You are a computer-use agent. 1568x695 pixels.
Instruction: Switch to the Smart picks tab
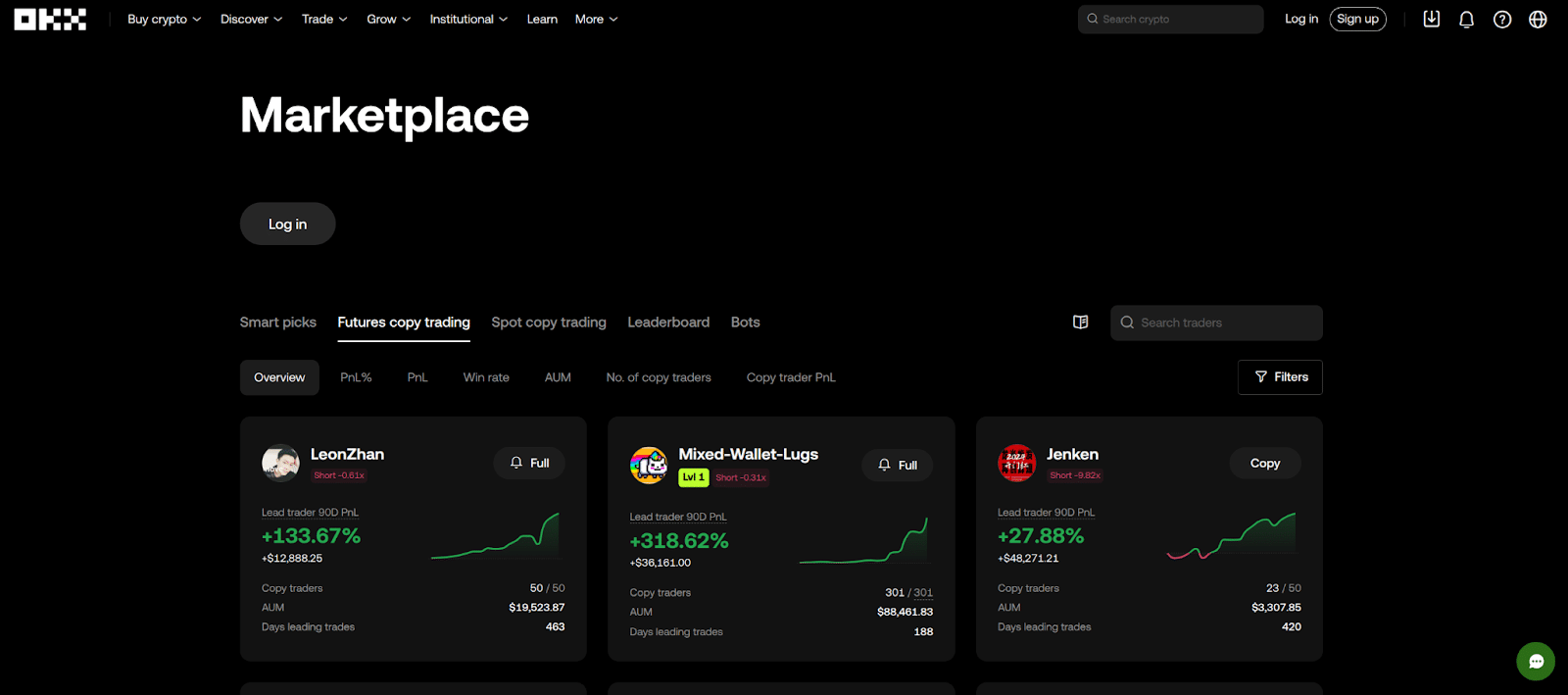point(278,323)
